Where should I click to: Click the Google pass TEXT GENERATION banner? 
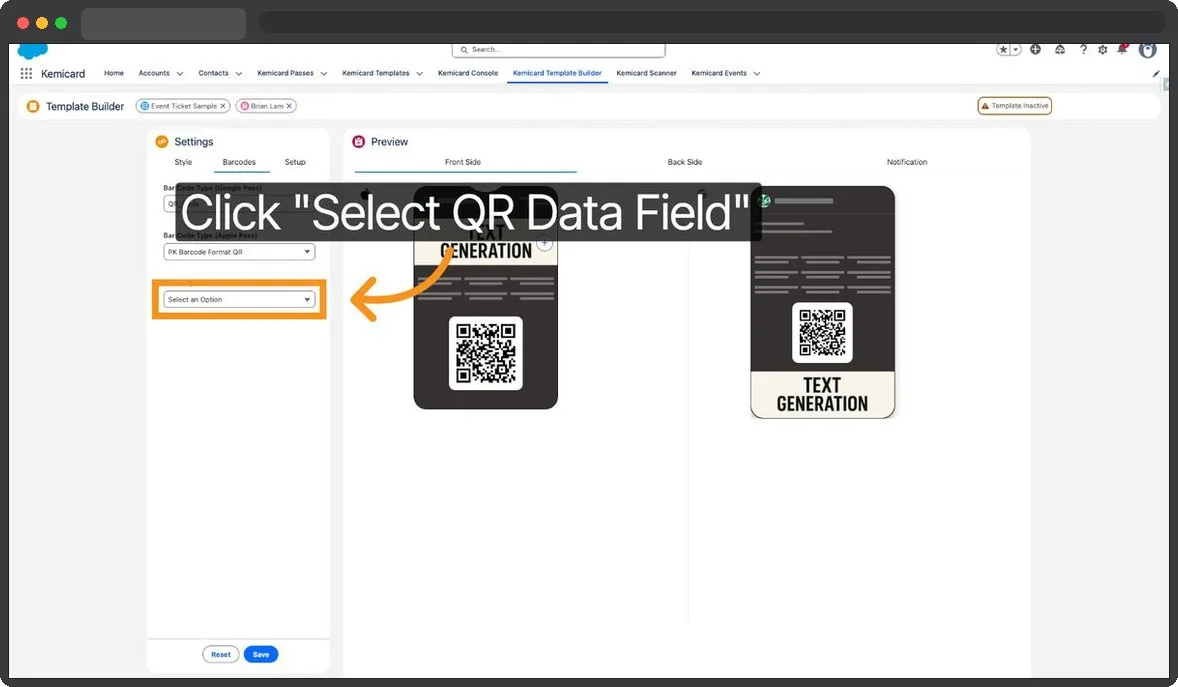click(x=823, y=395)
